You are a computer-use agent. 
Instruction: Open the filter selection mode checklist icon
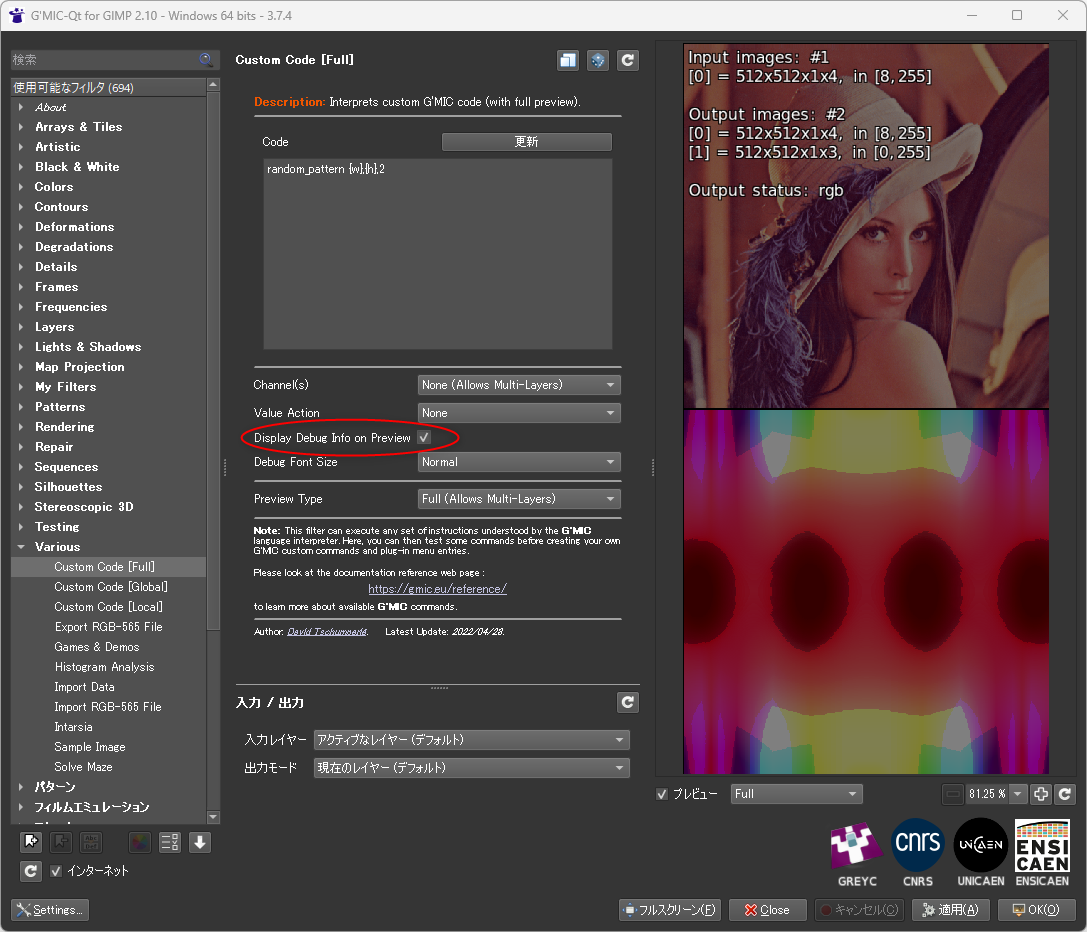click(170, 842)
